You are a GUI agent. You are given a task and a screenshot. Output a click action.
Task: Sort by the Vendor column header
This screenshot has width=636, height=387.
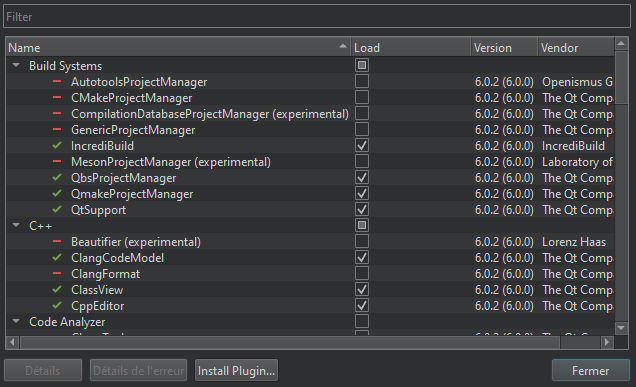[576, 47]
